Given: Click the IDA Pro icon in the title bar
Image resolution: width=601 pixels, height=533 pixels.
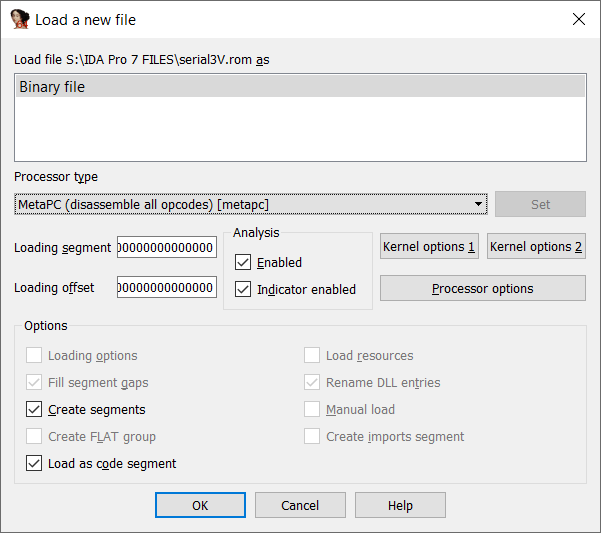Looking at the screenshot, I should (20, 19).
